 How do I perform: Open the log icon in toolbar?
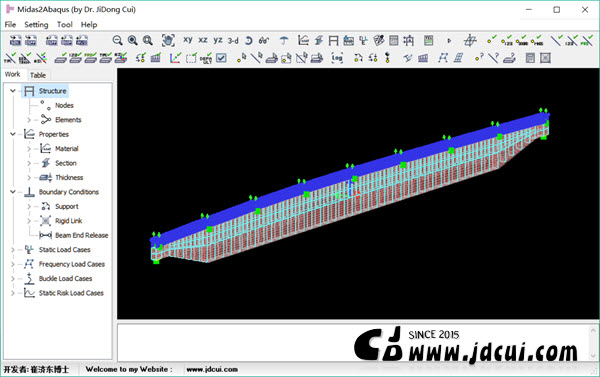pyautogui.click(x=337, y=58)
